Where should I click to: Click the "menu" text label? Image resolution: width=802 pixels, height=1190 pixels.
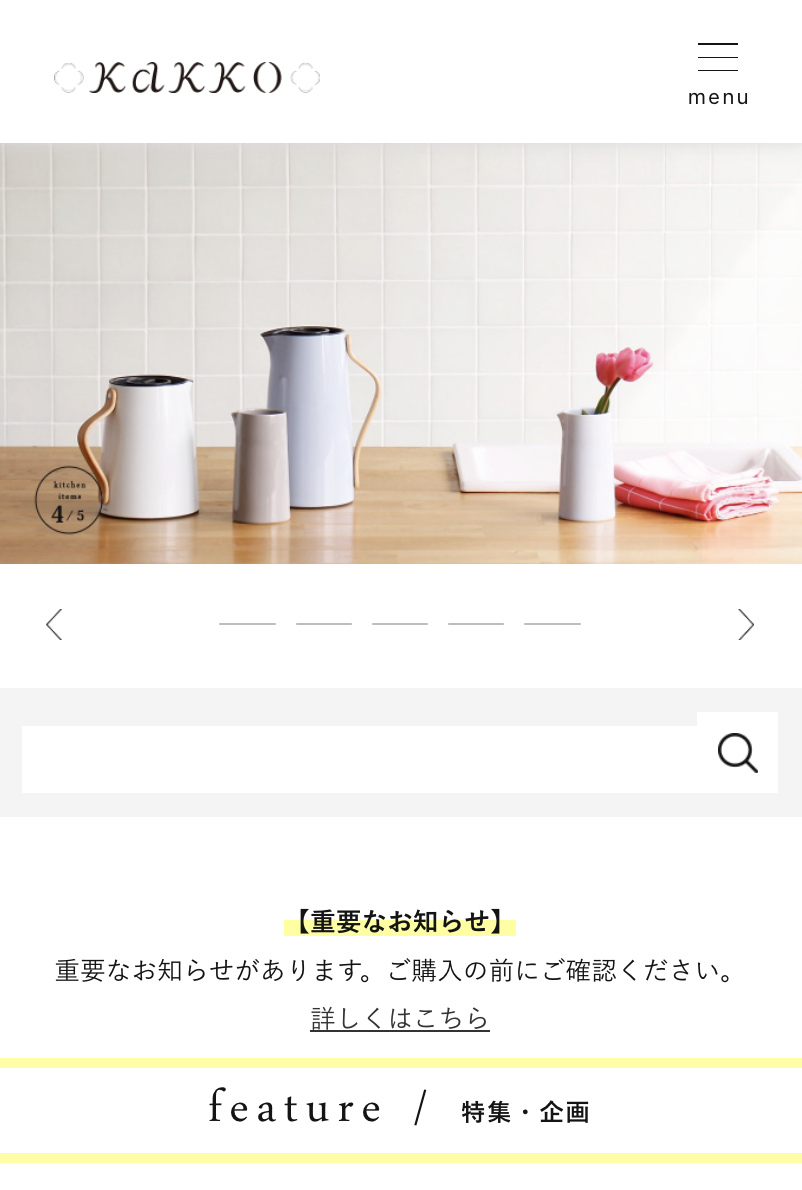(x=718, y=97)
